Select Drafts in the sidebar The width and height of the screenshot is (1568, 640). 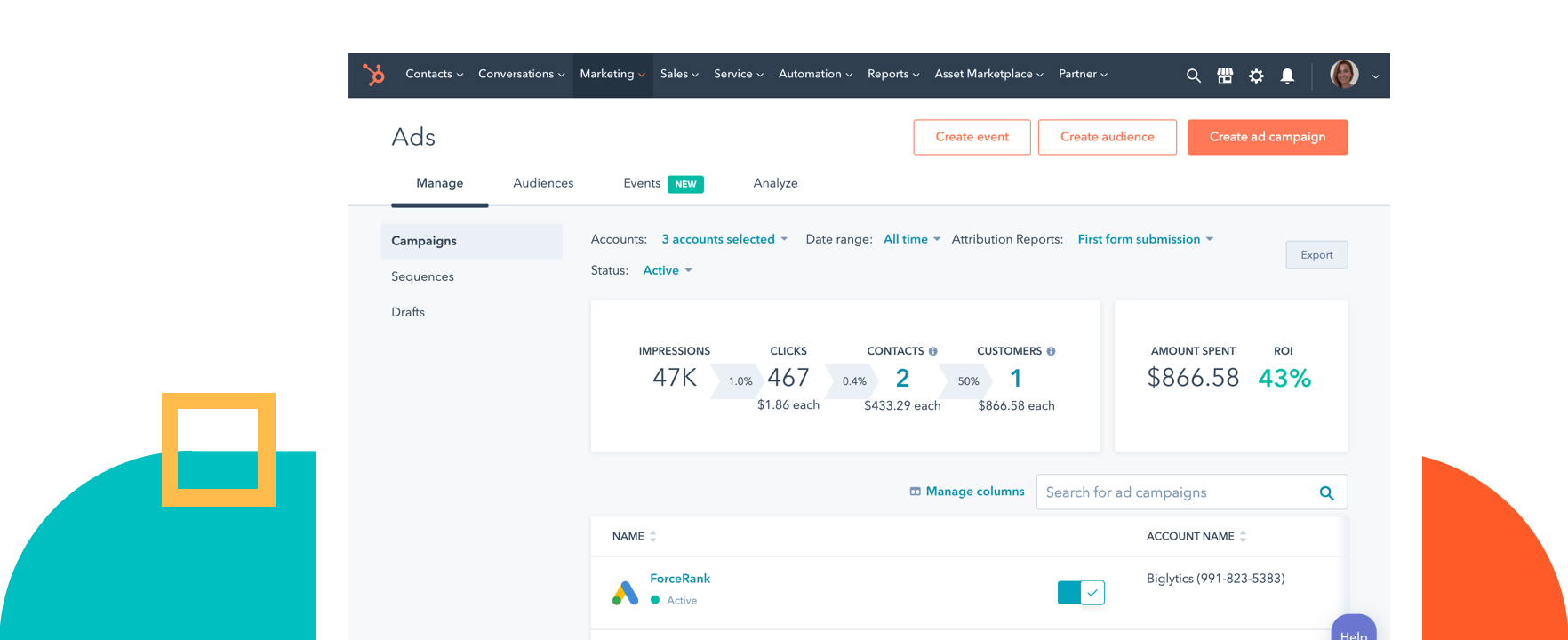[408, 312]
